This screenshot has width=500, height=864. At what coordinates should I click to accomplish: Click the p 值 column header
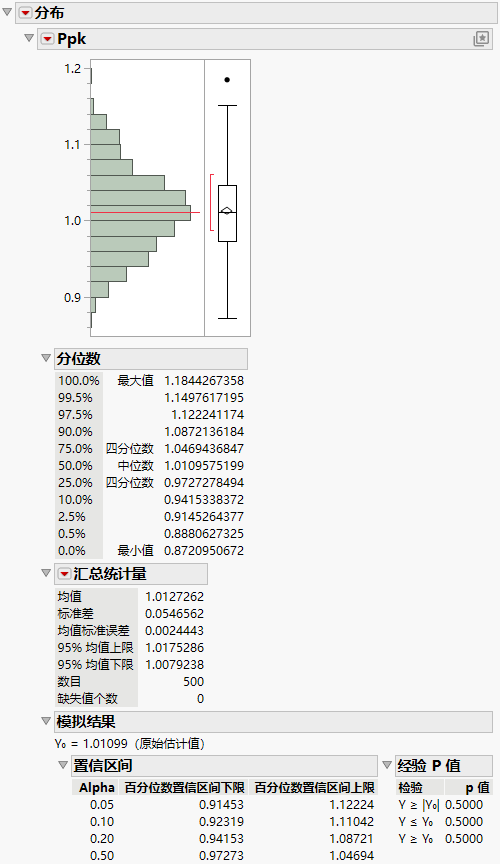pyautogui.click(x=477, y=788)
